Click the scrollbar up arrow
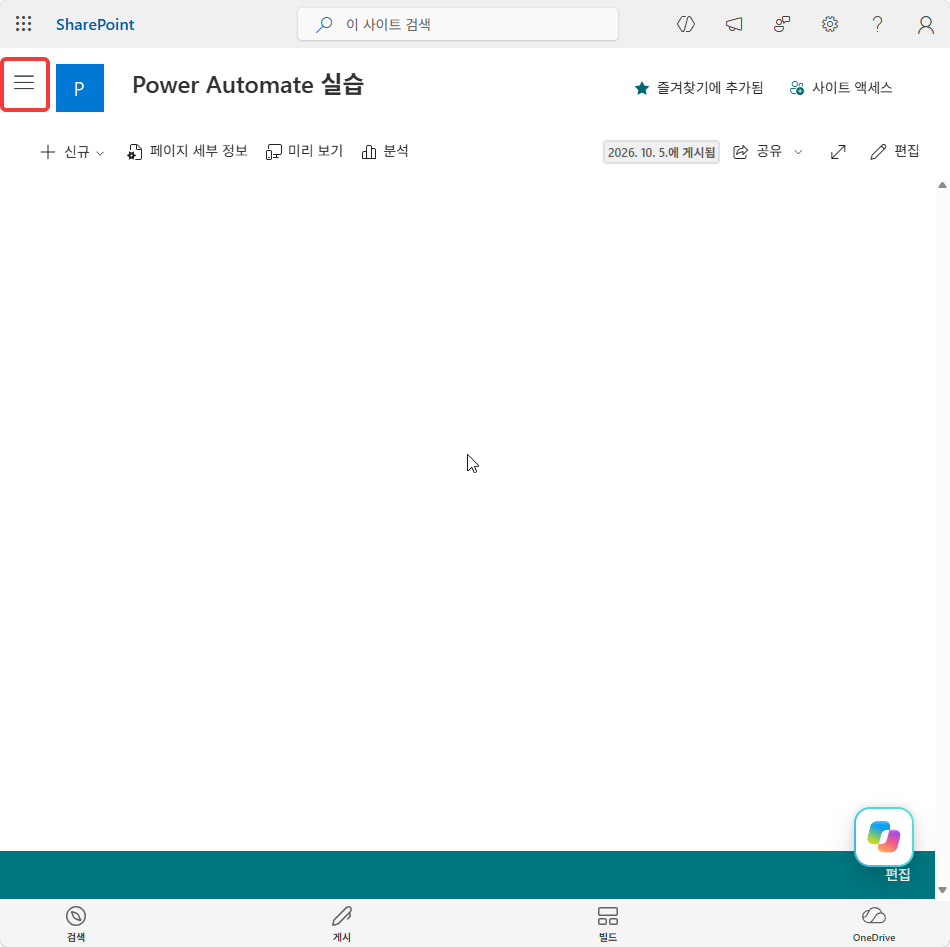Image resolution: width=950 pixels, height=947 pixels. point(942,185)
